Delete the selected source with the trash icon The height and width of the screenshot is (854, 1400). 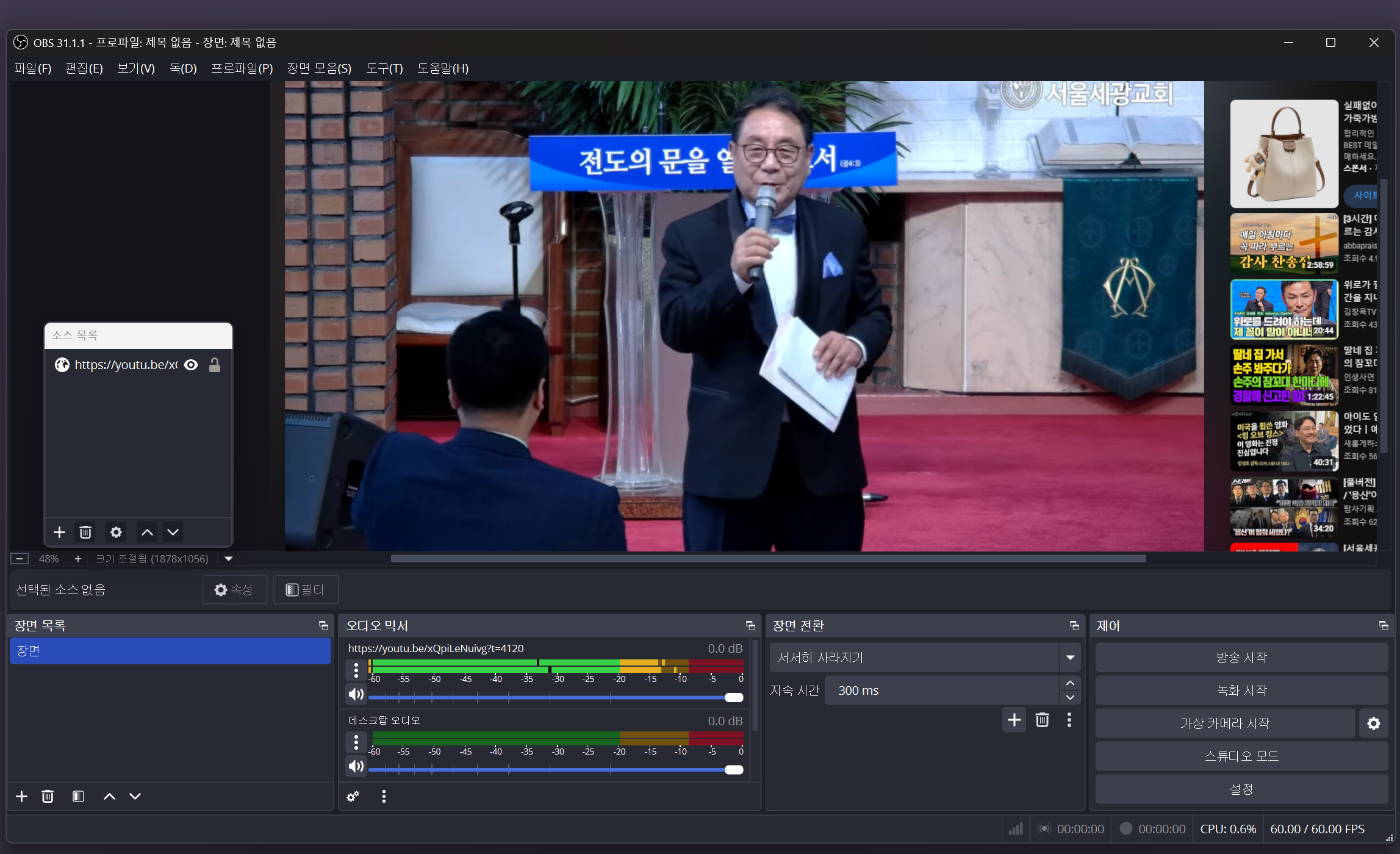click(85, 533)
